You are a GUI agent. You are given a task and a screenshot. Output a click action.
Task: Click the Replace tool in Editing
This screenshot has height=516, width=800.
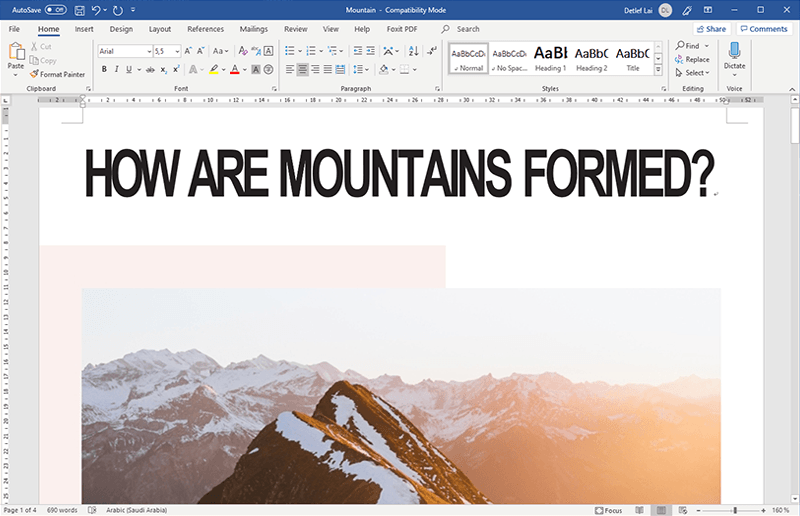[x=692, y=59]
